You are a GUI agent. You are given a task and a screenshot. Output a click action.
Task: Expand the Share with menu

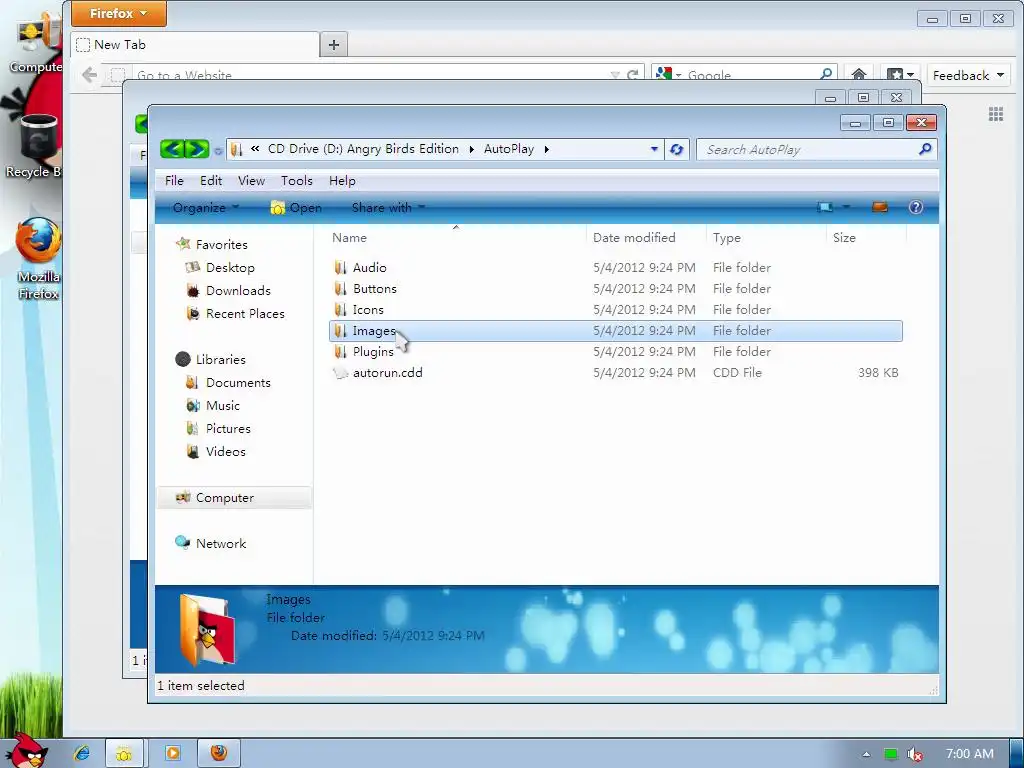388,208
